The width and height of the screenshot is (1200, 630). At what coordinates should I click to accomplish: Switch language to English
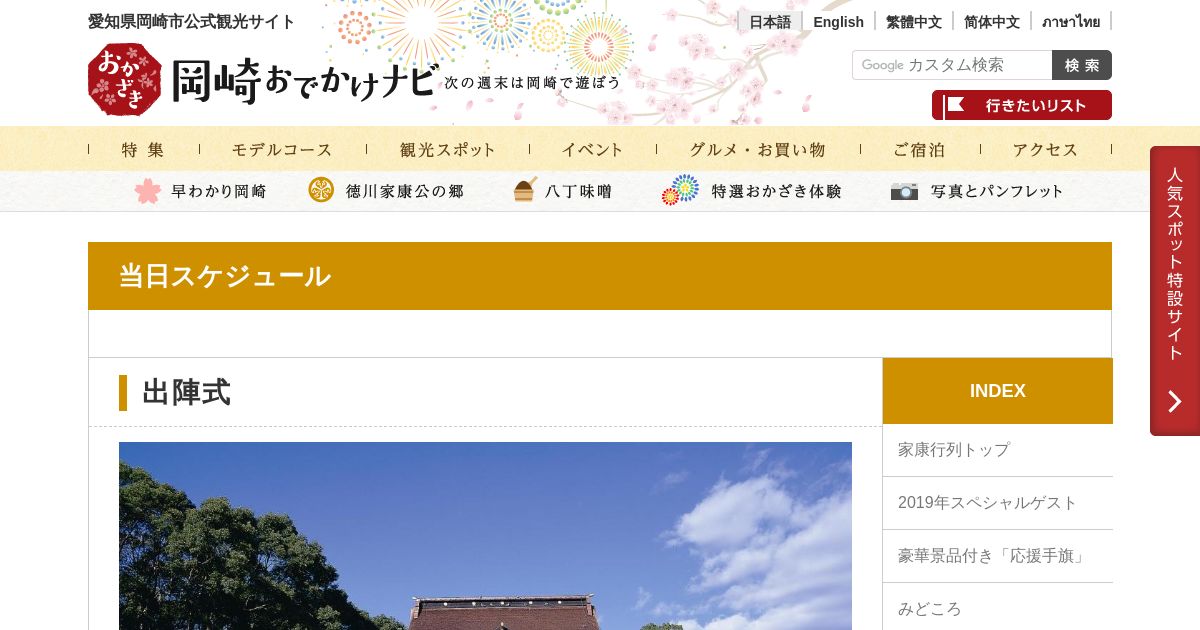[838, 22]
